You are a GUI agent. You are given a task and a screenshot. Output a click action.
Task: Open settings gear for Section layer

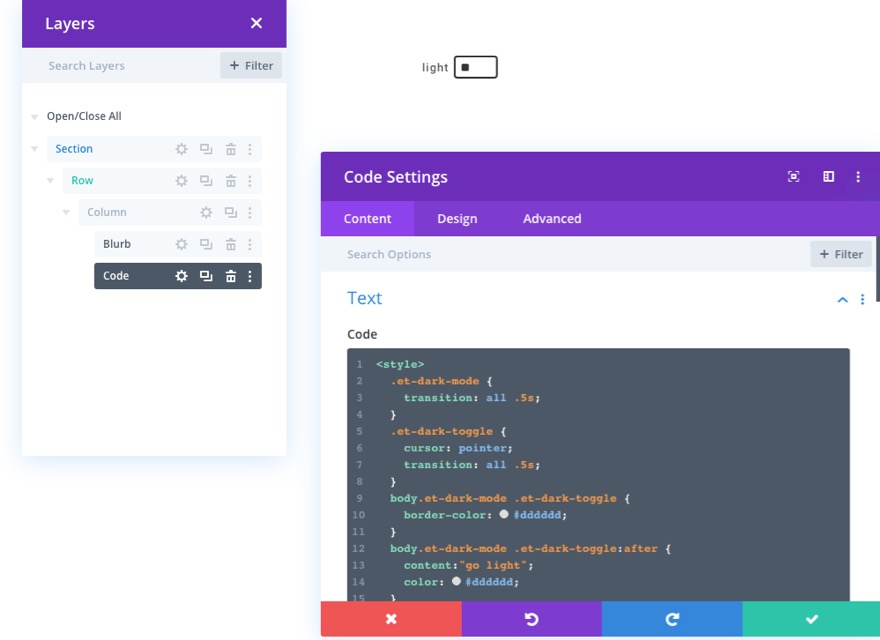pyautogui.click(x=181, y=149)
